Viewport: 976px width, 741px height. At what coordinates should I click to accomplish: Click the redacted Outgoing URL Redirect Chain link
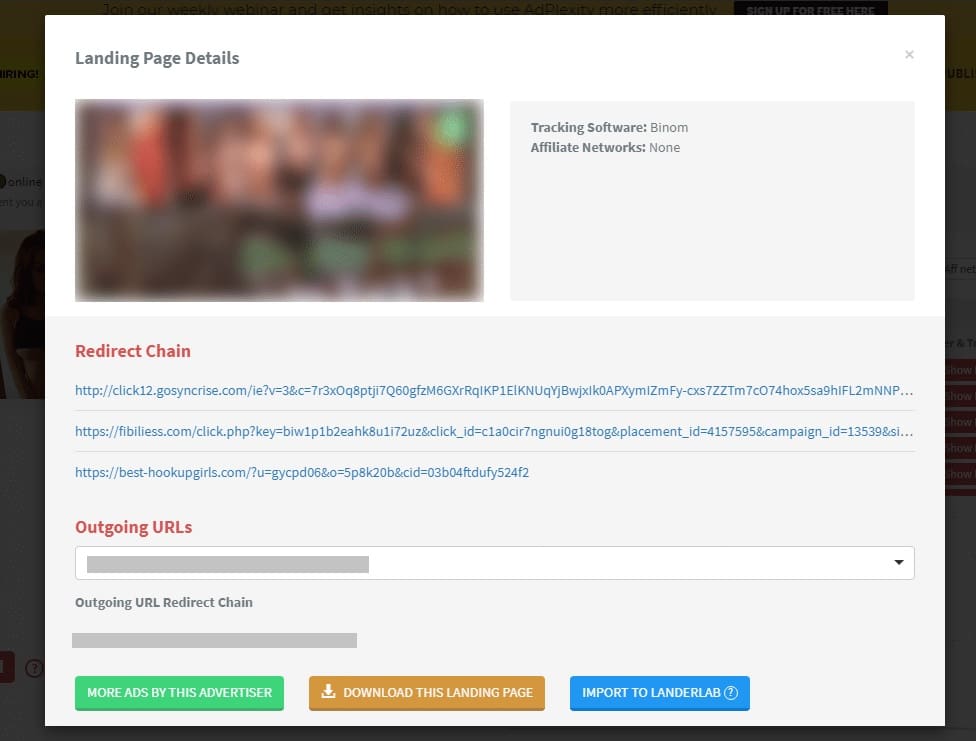pyautogui.click(x=214, y=640)
